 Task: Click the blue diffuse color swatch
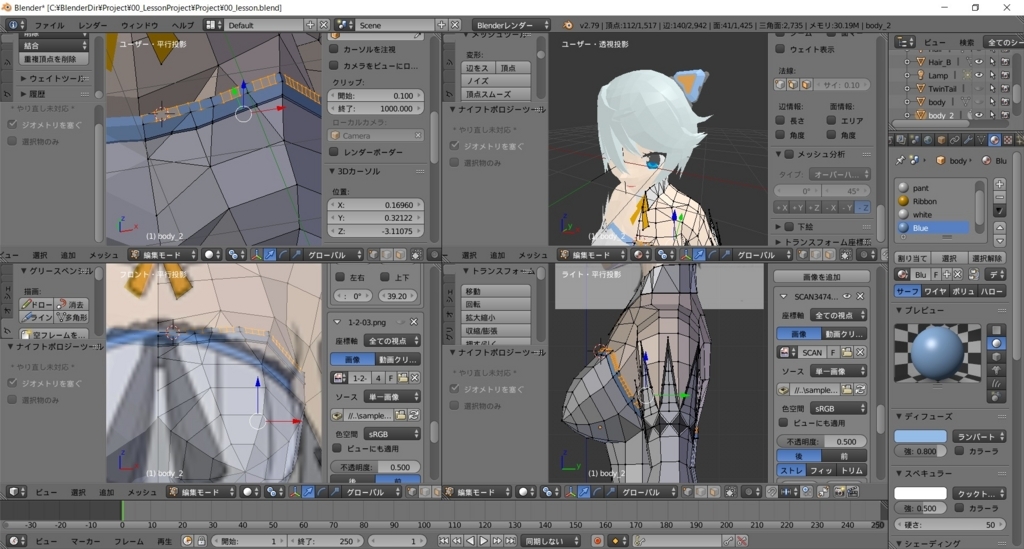pos(920,436)
